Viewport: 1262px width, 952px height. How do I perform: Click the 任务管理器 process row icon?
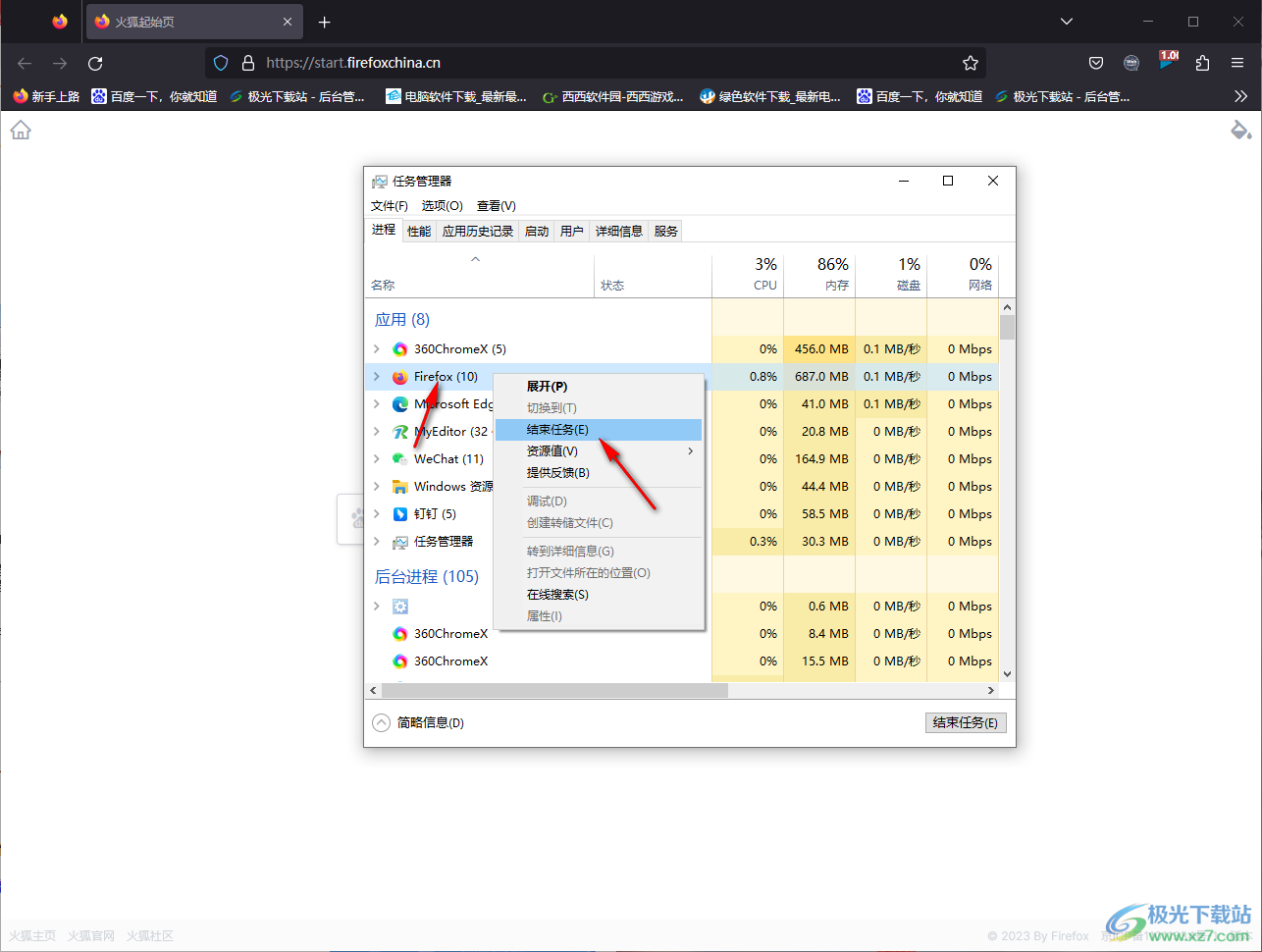tap(400, 542)
